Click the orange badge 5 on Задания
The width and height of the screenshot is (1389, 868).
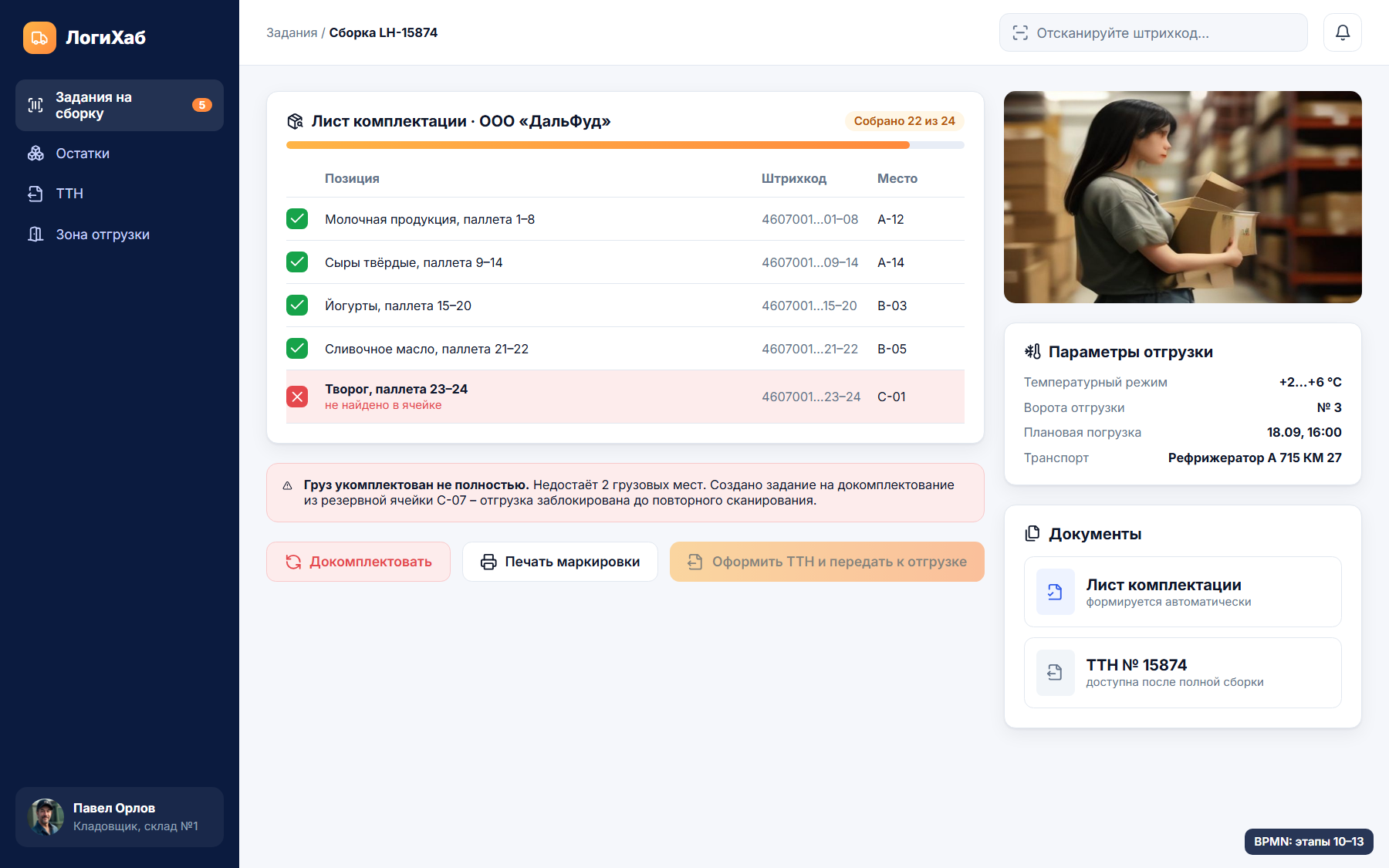[202, 105]
